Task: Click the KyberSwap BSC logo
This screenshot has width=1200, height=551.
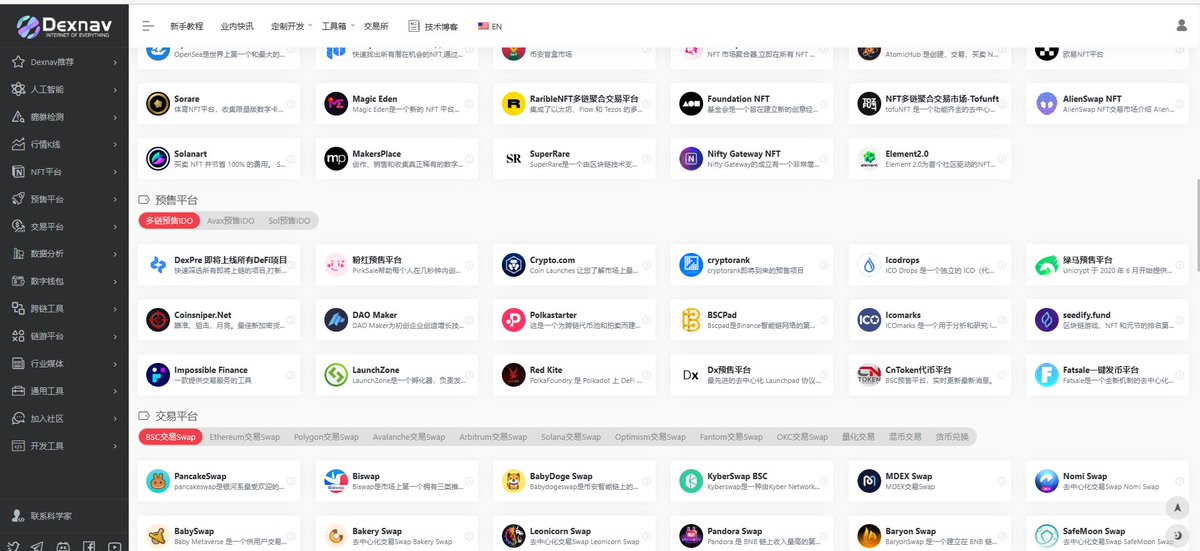Action: coord(691,482)
